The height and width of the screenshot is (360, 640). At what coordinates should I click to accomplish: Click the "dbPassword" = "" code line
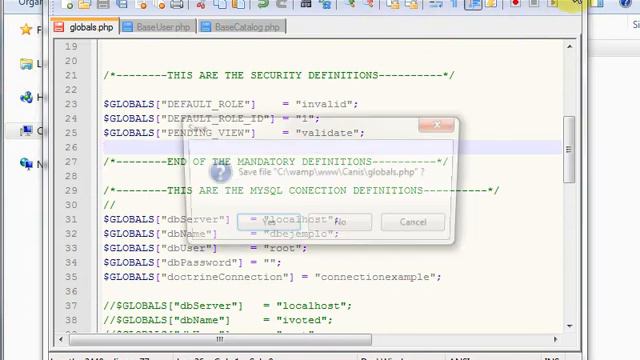[192, 262]
